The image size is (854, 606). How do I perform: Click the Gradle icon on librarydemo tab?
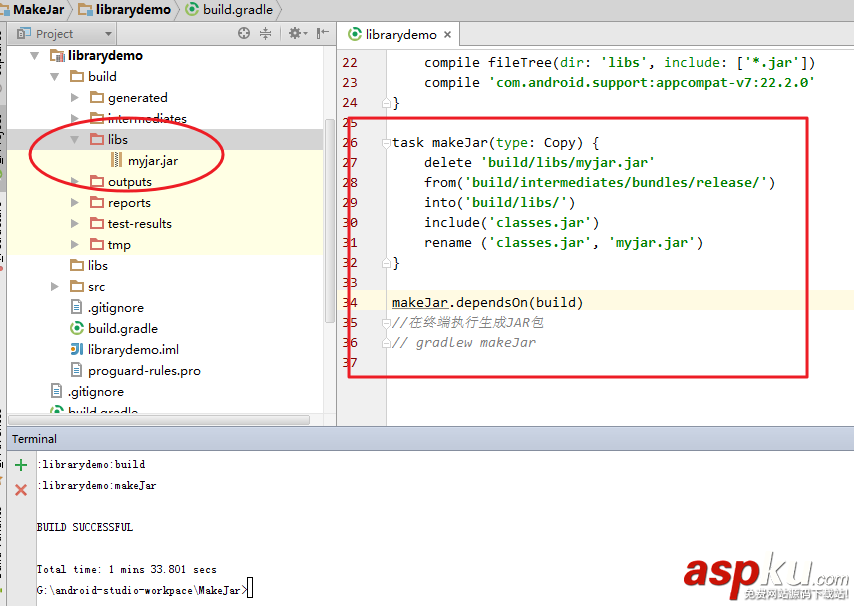click(355, 33)
